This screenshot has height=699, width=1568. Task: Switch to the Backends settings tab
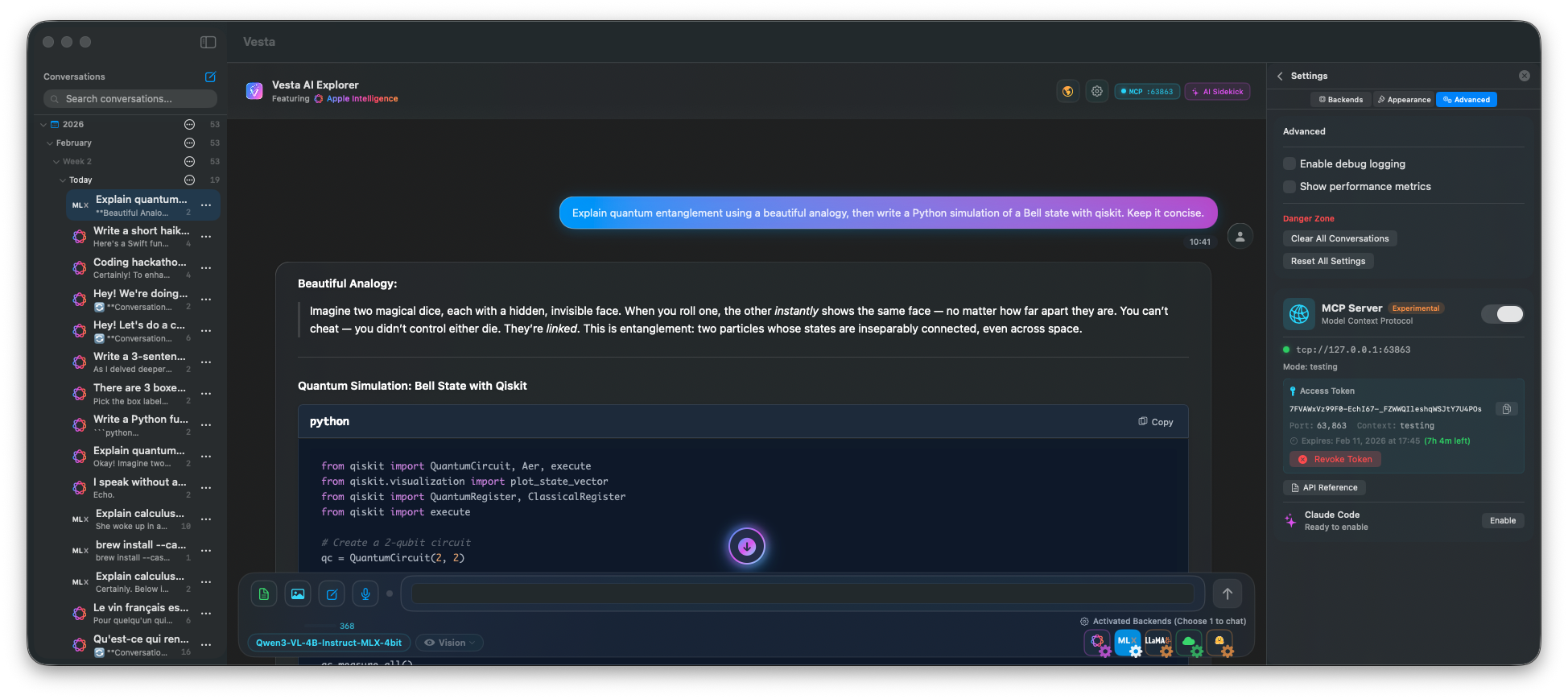[1340, 100]
